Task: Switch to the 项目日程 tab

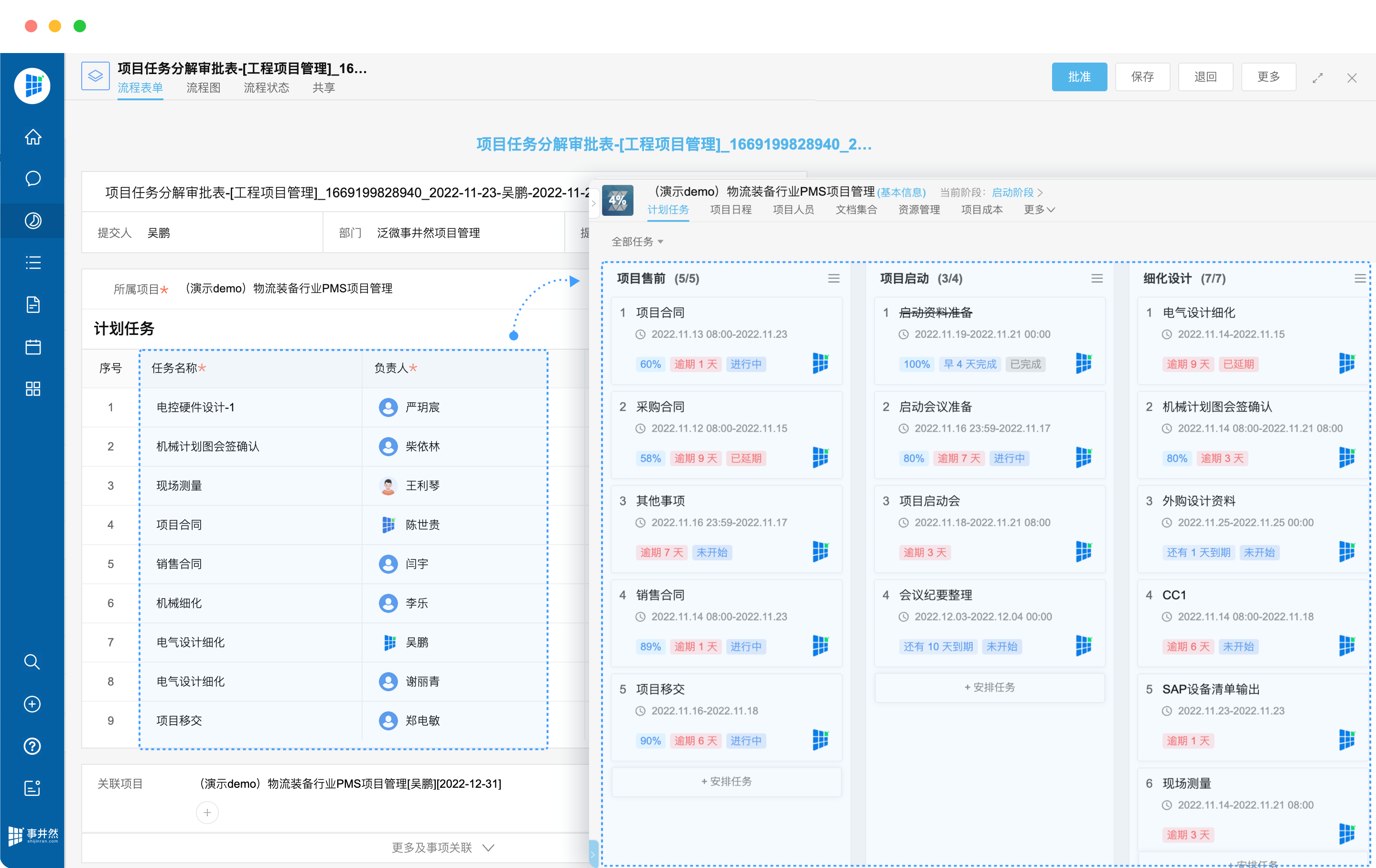Action: pos(731,210)
